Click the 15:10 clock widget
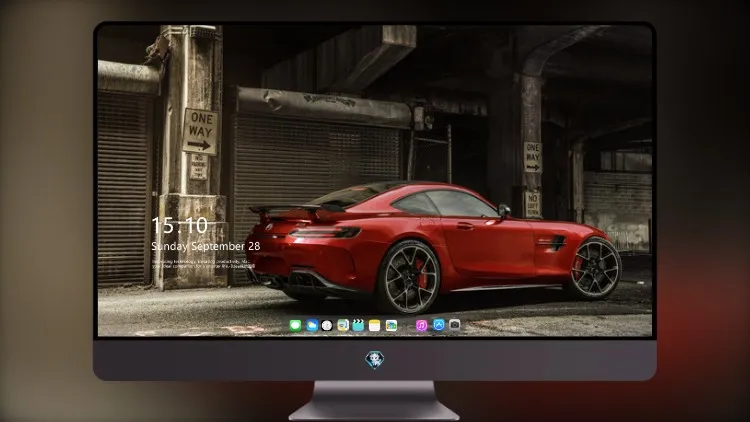Screen dimensions: 750x422 point(180,225)
